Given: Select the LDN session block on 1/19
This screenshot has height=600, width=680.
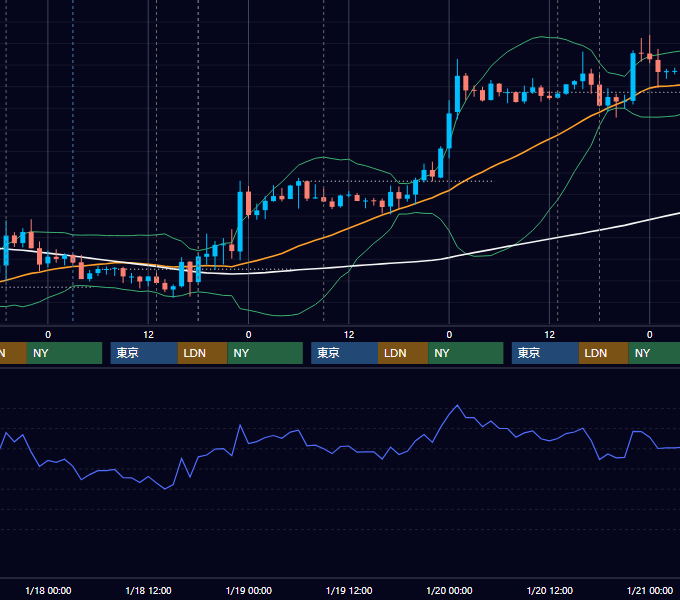Looking at the screenshot, I should (403, 353).
